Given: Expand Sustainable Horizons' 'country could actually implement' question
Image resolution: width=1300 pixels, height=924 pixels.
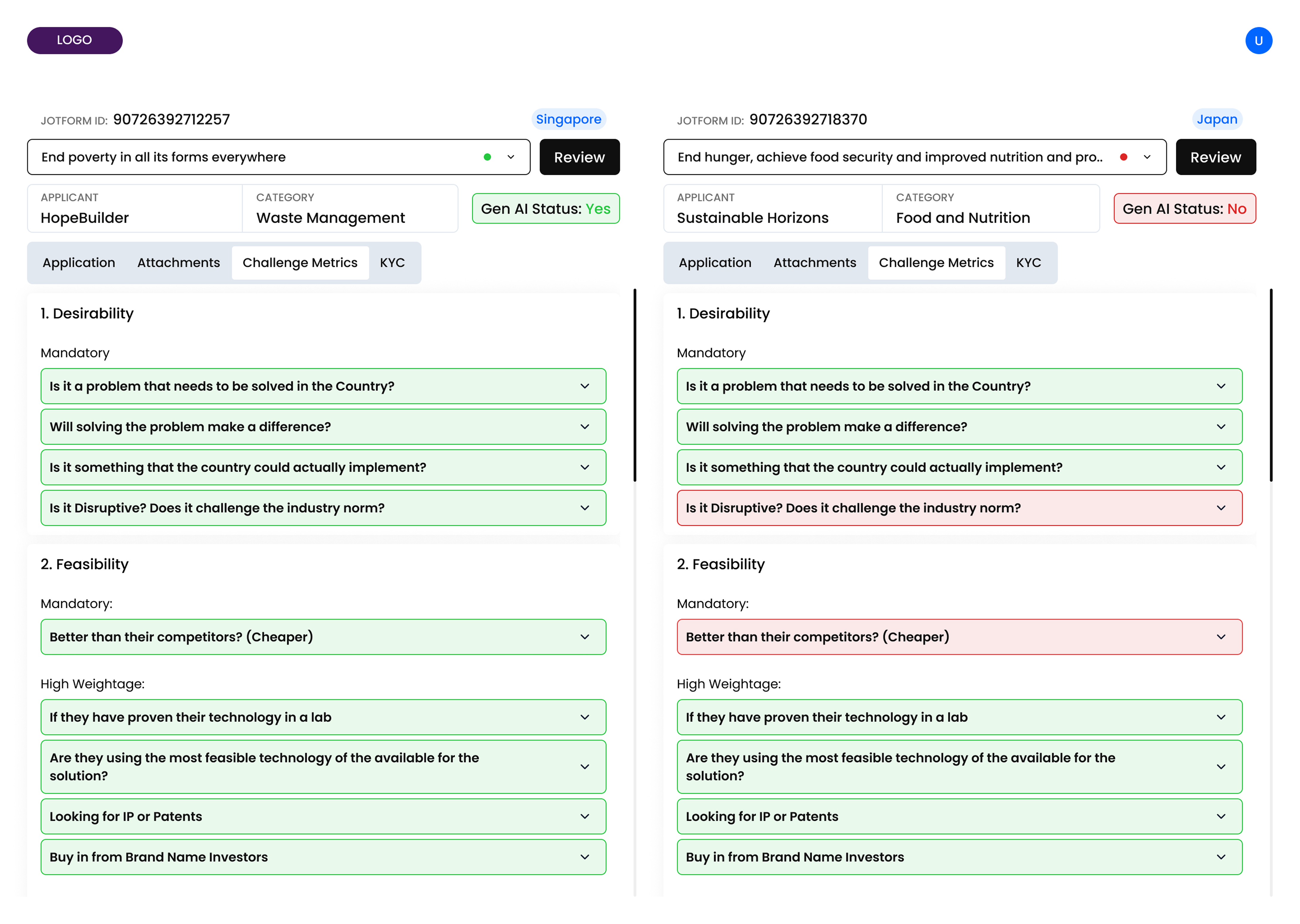Looking at the screenshot, I should click(x=960, y=468).
